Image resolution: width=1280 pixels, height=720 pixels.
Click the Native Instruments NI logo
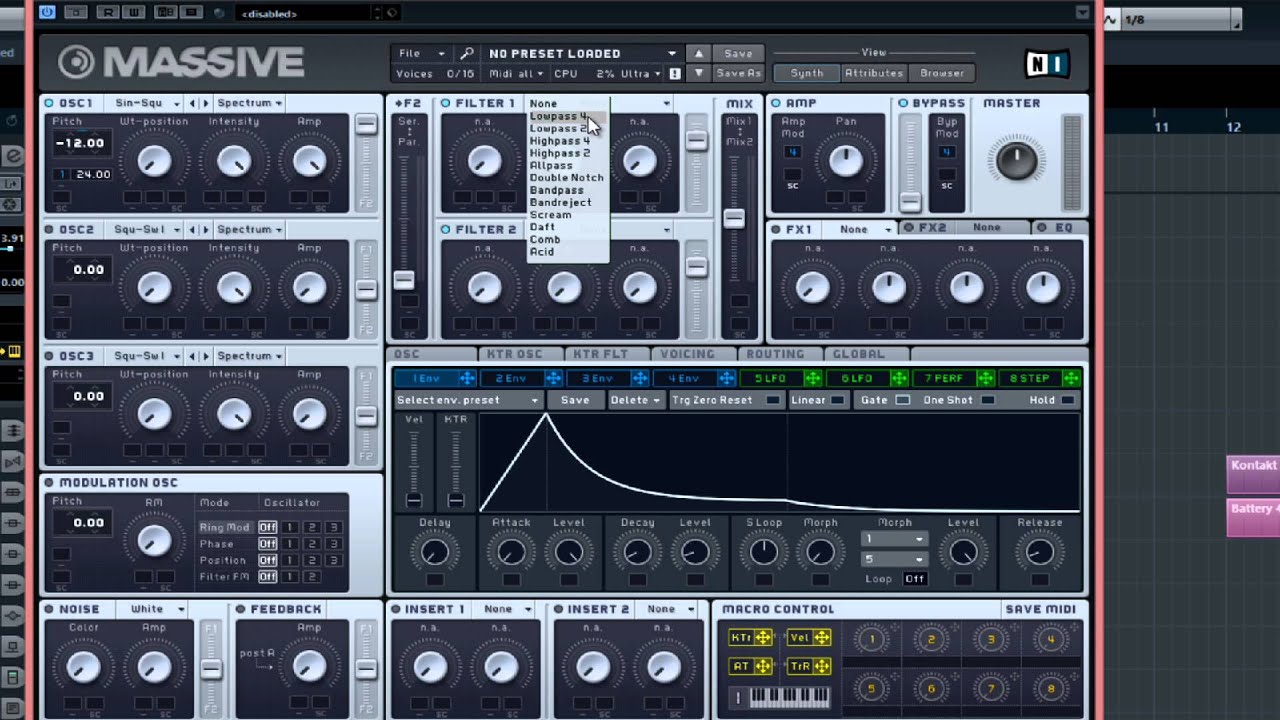click(1046, 65)
